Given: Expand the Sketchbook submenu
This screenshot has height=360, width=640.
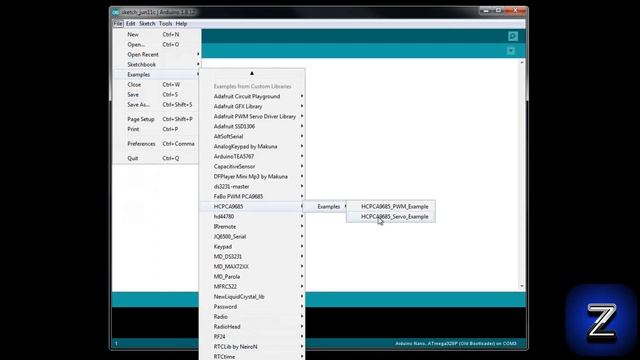Looking at the screenshot, I should [x=157, y=64].
